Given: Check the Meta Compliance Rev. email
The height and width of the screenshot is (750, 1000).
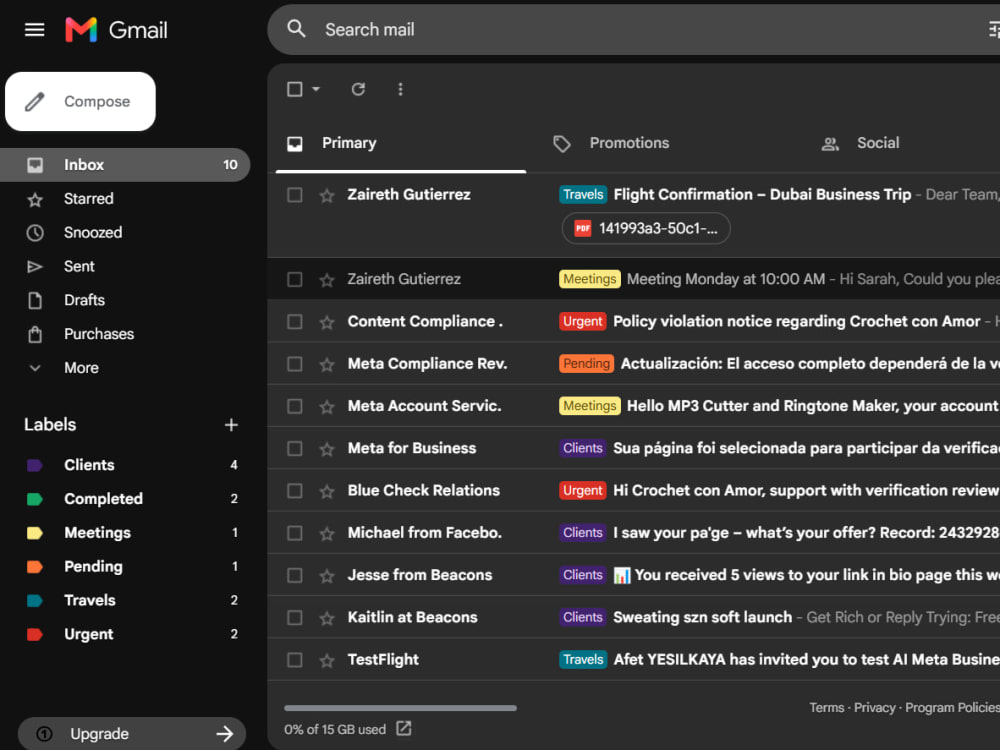Looking at the screenshot, I should (295, 364).
